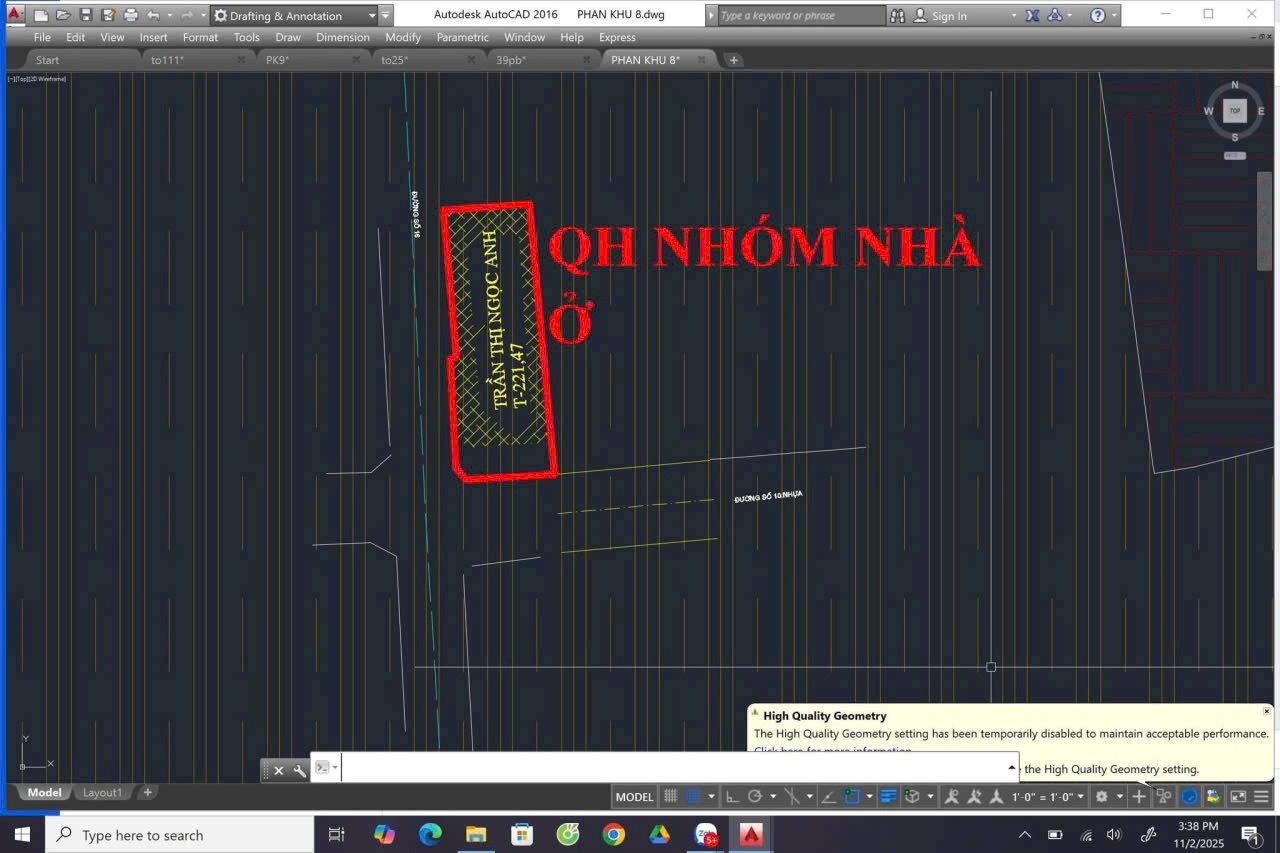Screen dimensions: 1280x853
Task: Undo the last action
Action: [152, 14]
